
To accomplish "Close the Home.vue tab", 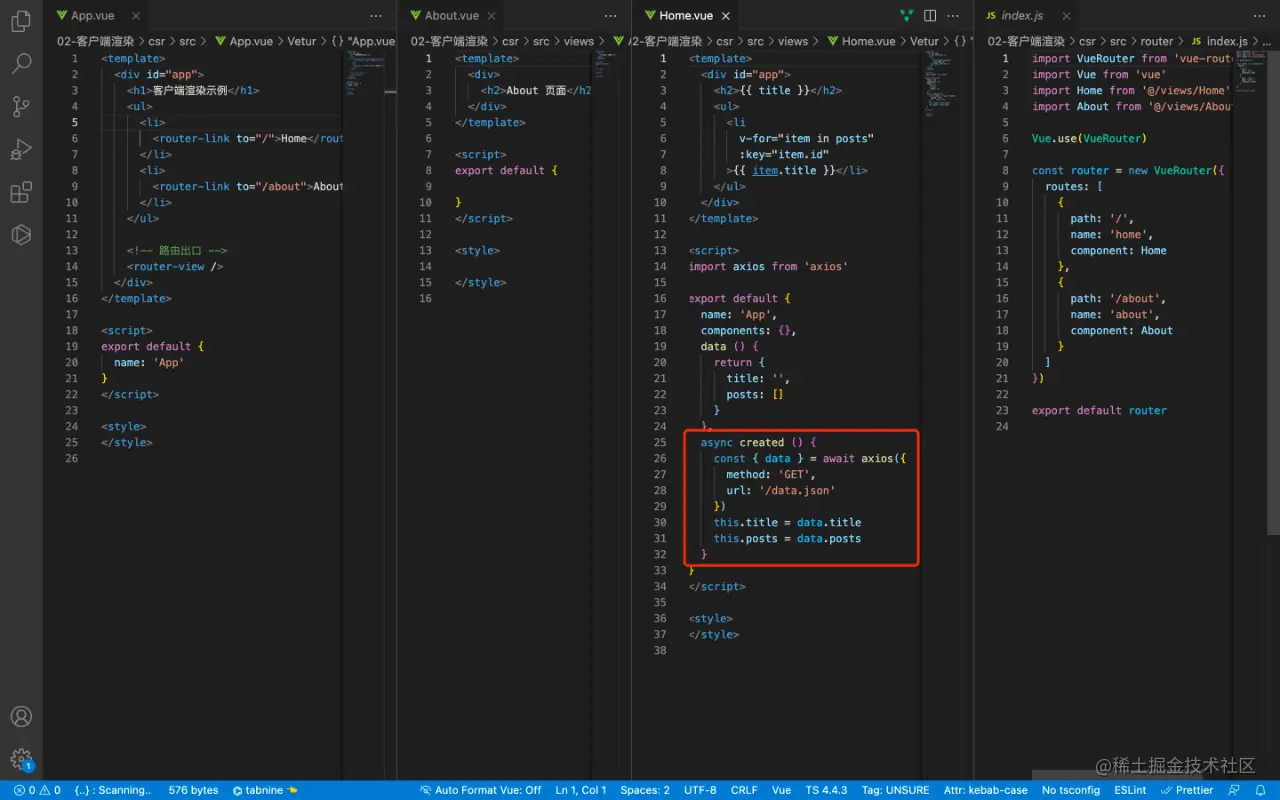I will (x=726, y=16).
